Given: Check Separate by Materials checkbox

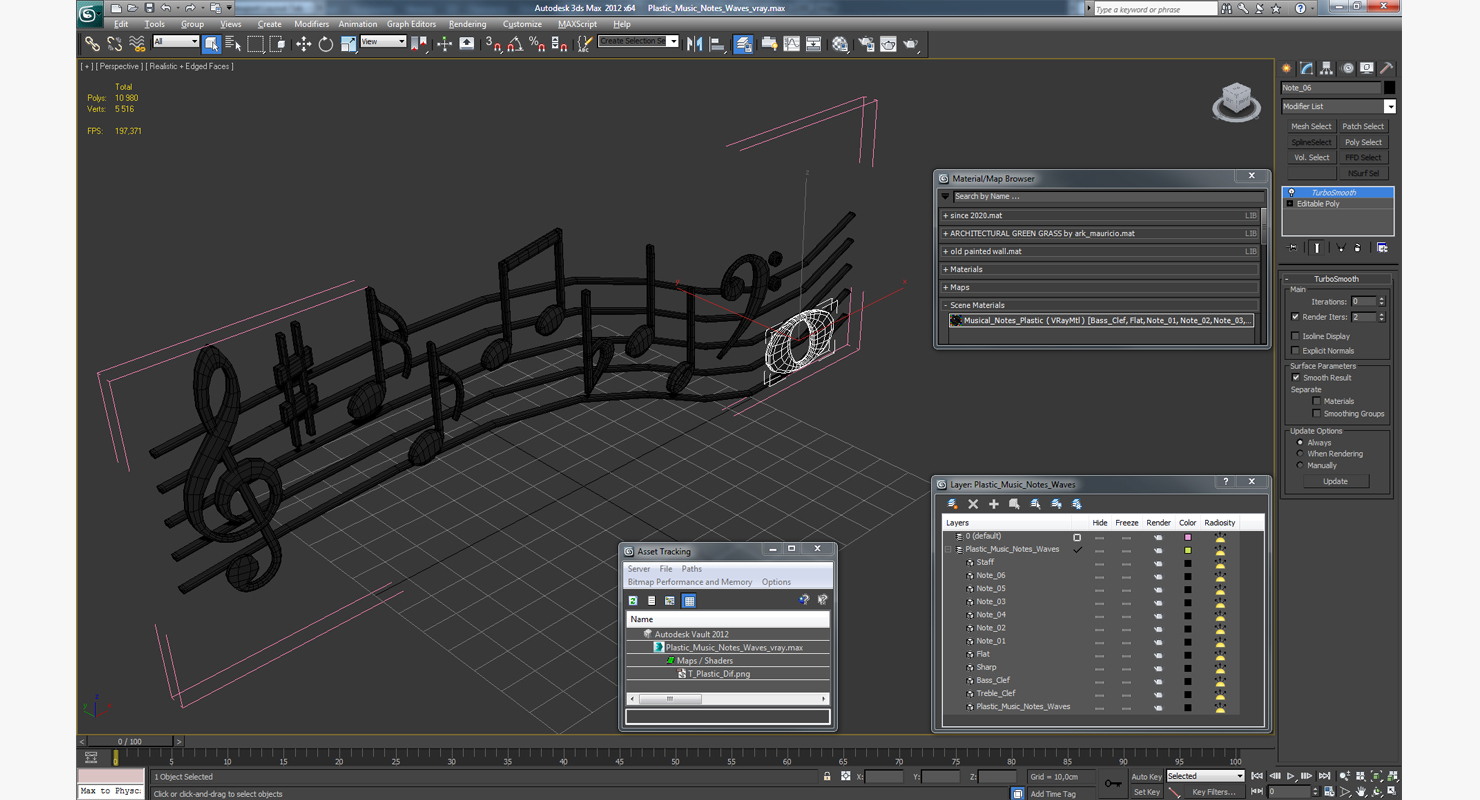Looking at the screenshot, I should tap(1316, 401).
